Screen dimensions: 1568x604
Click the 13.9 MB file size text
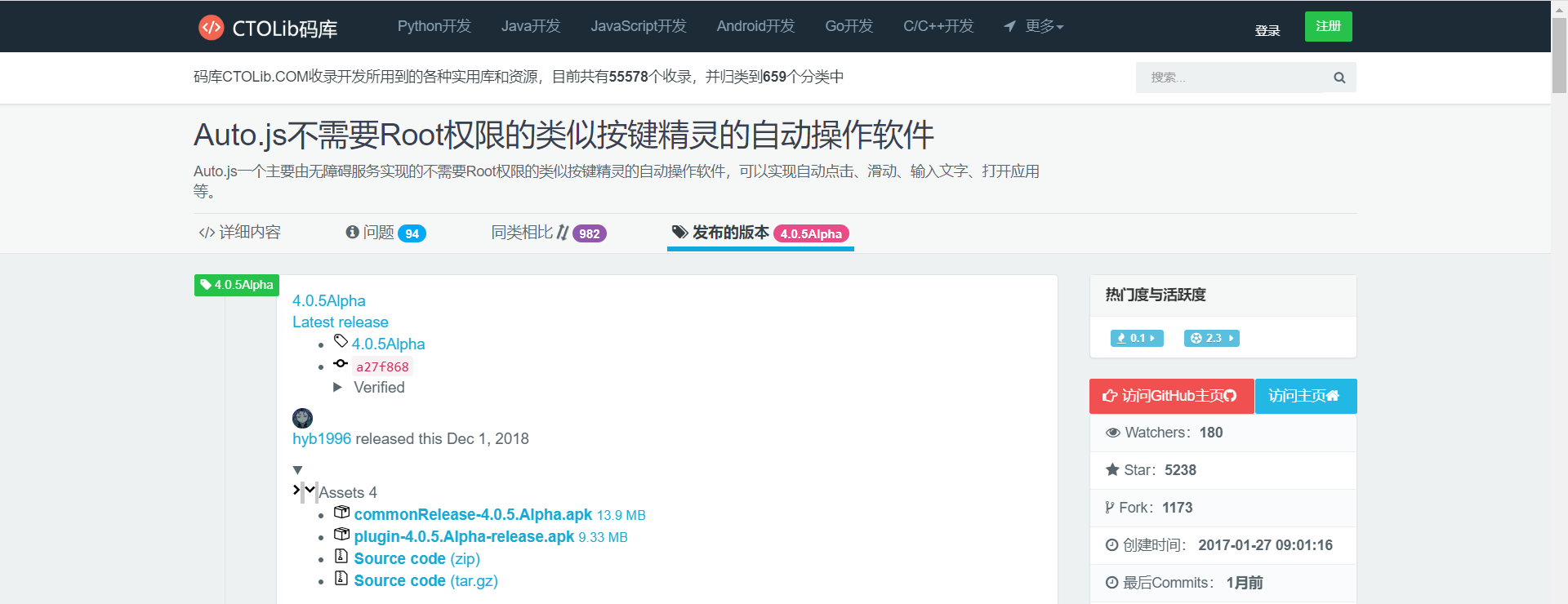621,516
